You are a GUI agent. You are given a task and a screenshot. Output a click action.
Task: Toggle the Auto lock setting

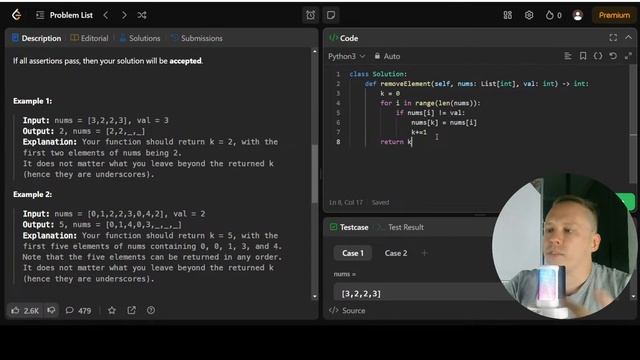click(387, 56)
